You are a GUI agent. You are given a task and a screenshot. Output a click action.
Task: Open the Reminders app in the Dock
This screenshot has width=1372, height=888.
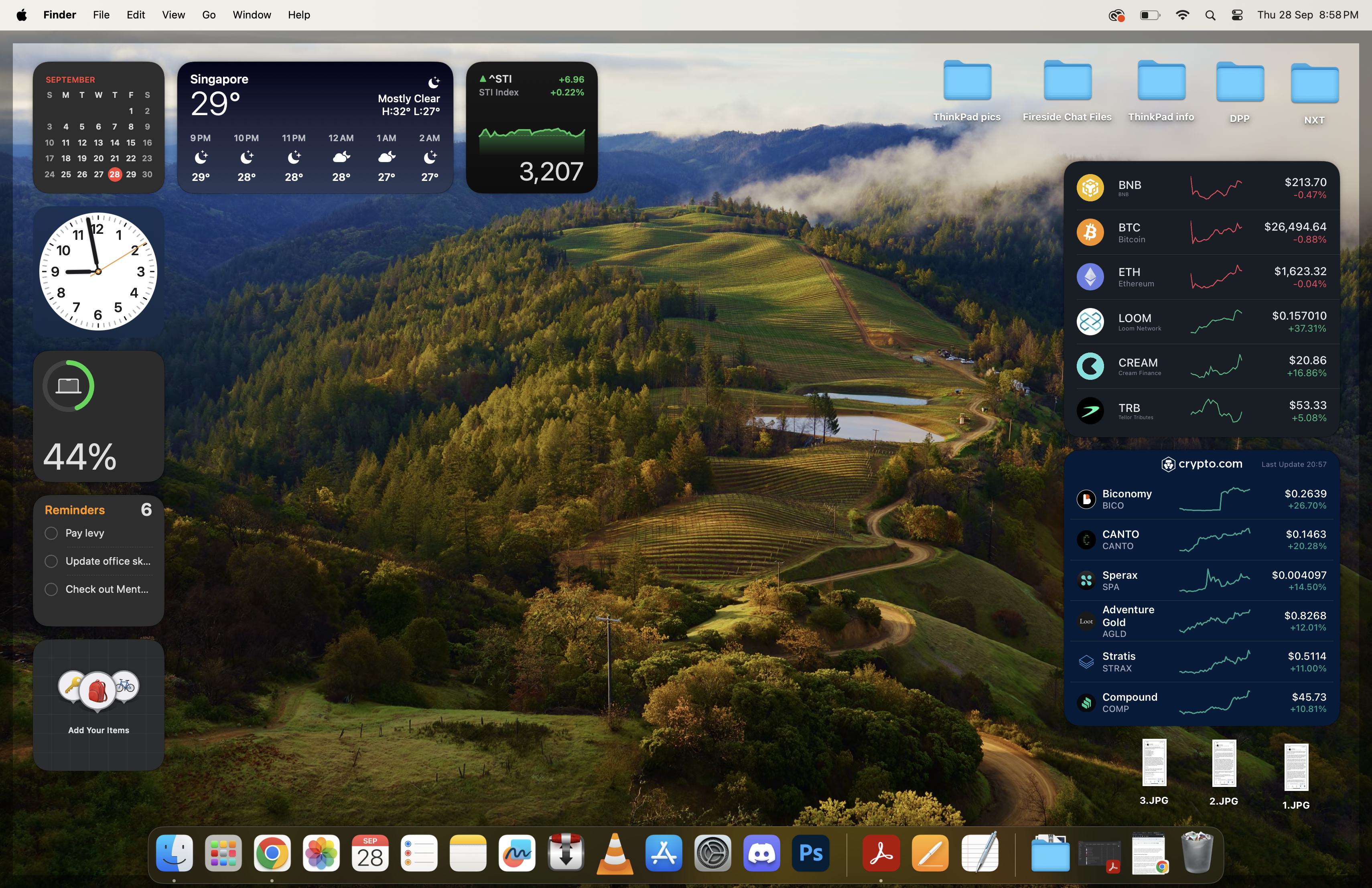point(419,853)
